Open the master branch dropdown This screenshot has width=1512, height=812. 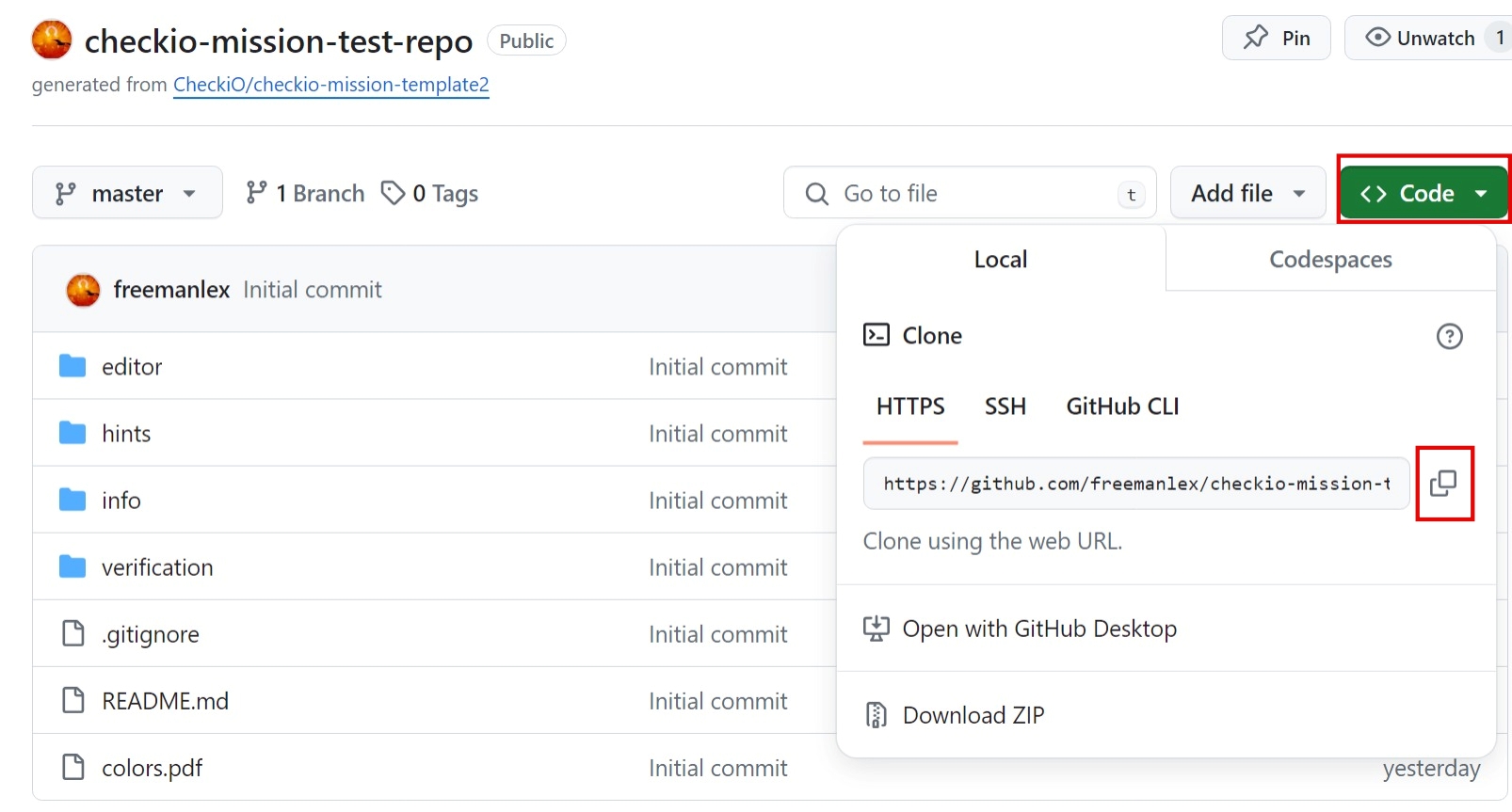127,193
